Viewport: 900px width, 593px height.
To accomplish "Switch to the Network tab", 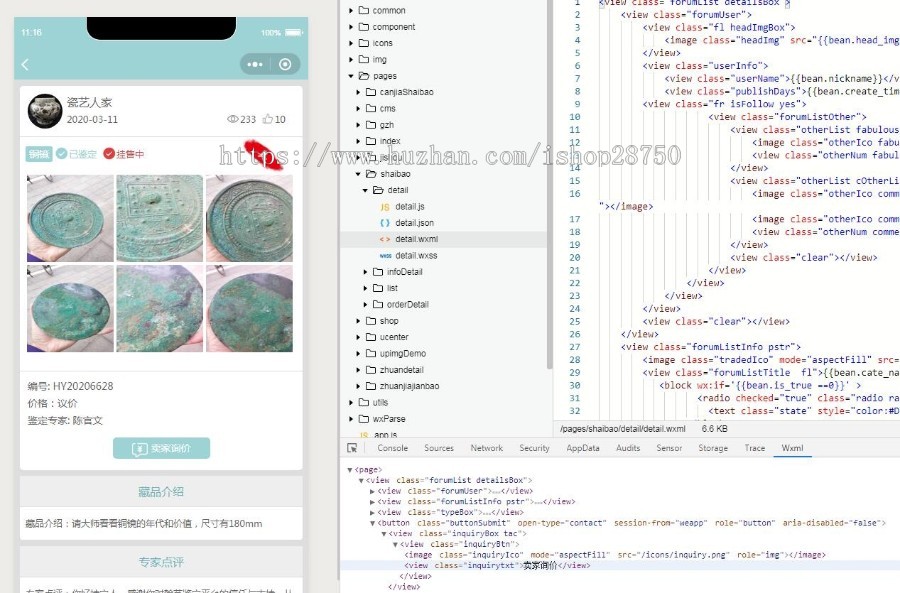I will click(487, 448).
